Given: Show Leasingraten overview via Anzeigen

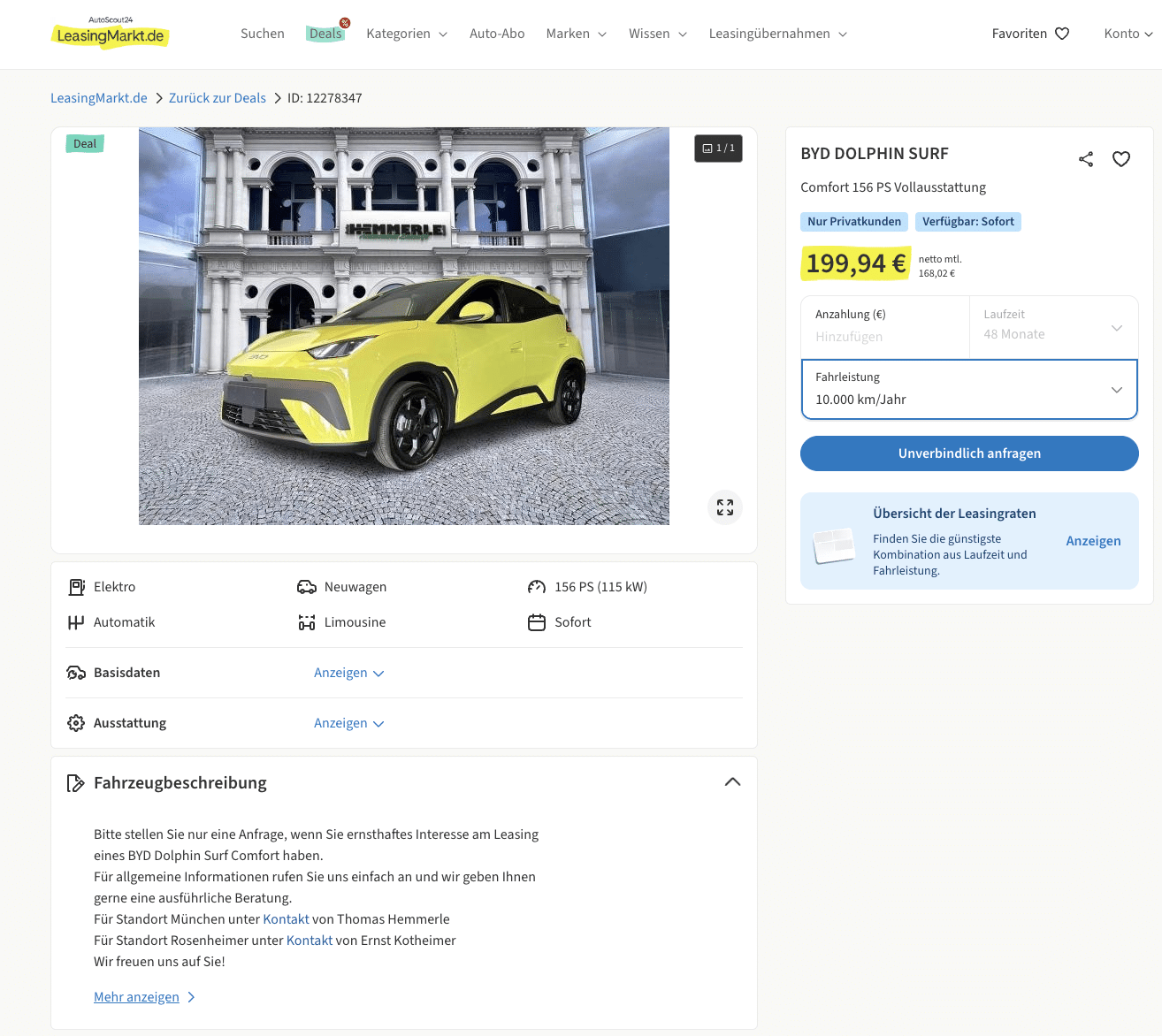Looking at the screenshot, I should coord(1093,541).
